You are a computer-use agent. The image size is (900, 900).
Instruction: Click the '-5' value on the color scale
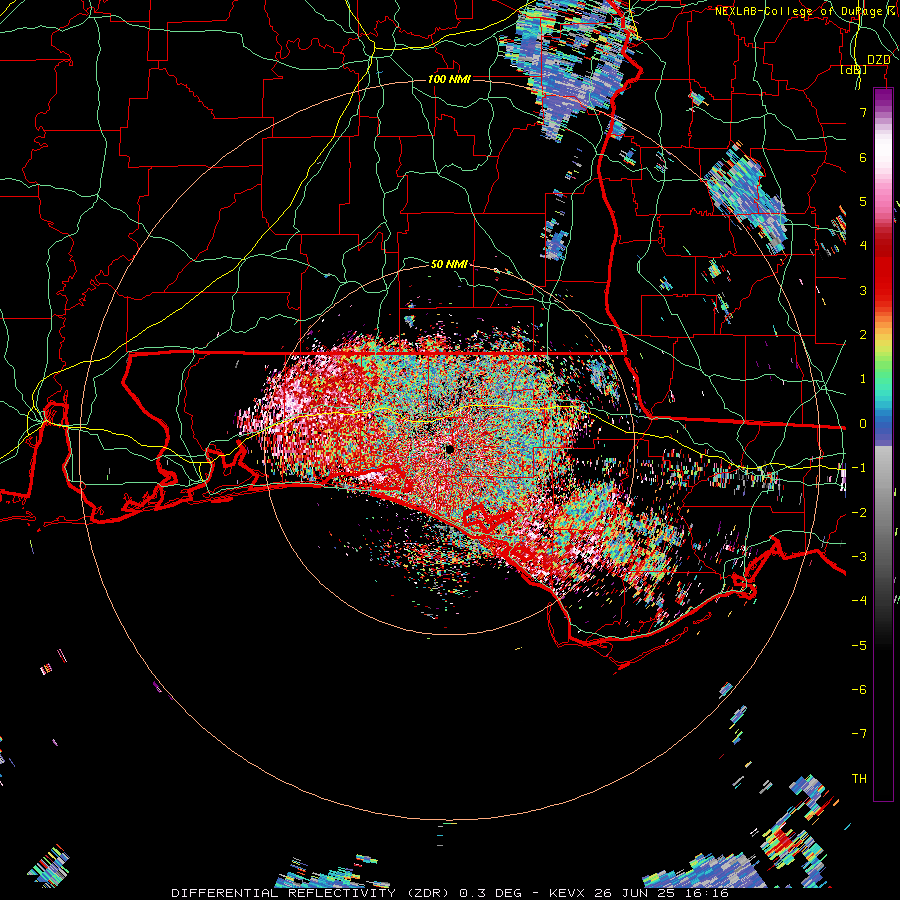coord(859,646)
